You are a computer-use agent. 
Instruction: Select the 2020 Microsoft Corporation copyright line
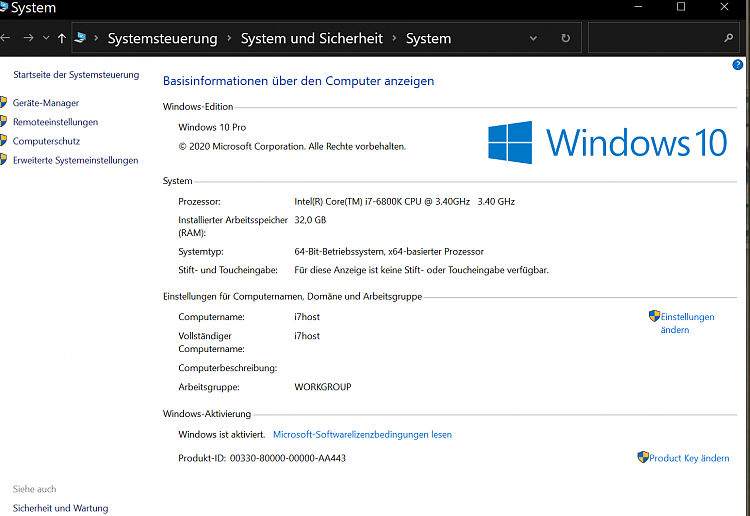(x=292, y=146)
